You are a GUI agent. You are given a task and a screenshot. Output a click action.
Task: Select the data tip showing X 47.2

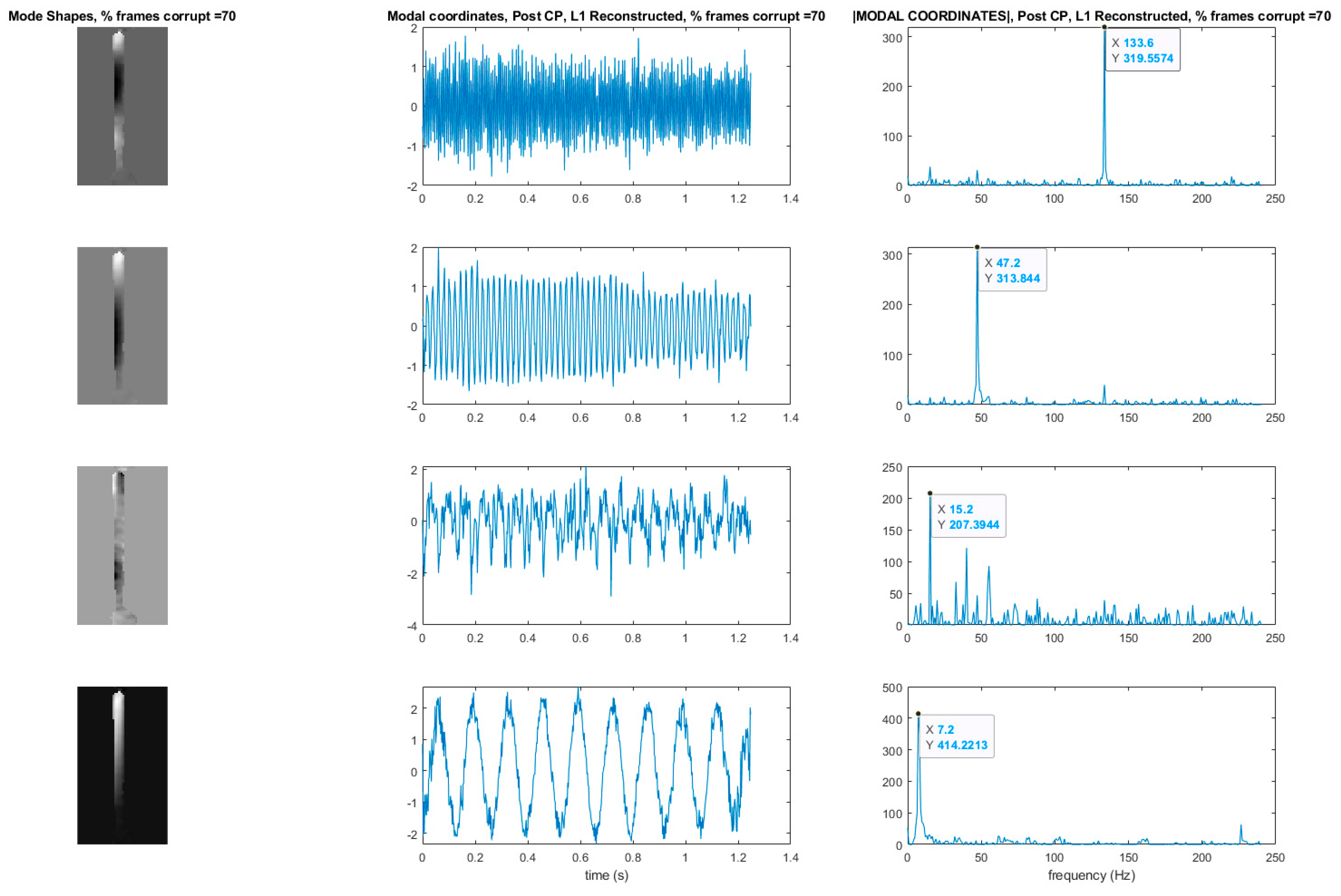[1012, 270]
